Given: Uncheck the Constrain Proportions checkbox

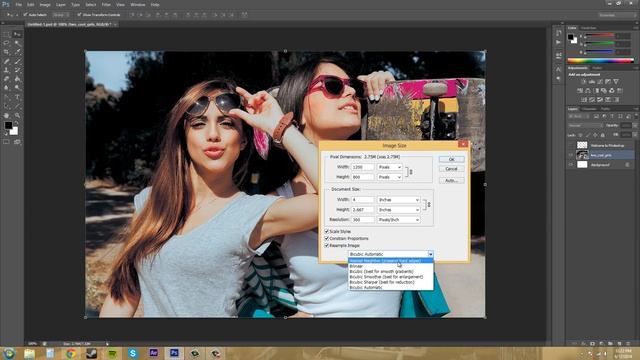Looking at the screenshot, I should tap(327, 238).
